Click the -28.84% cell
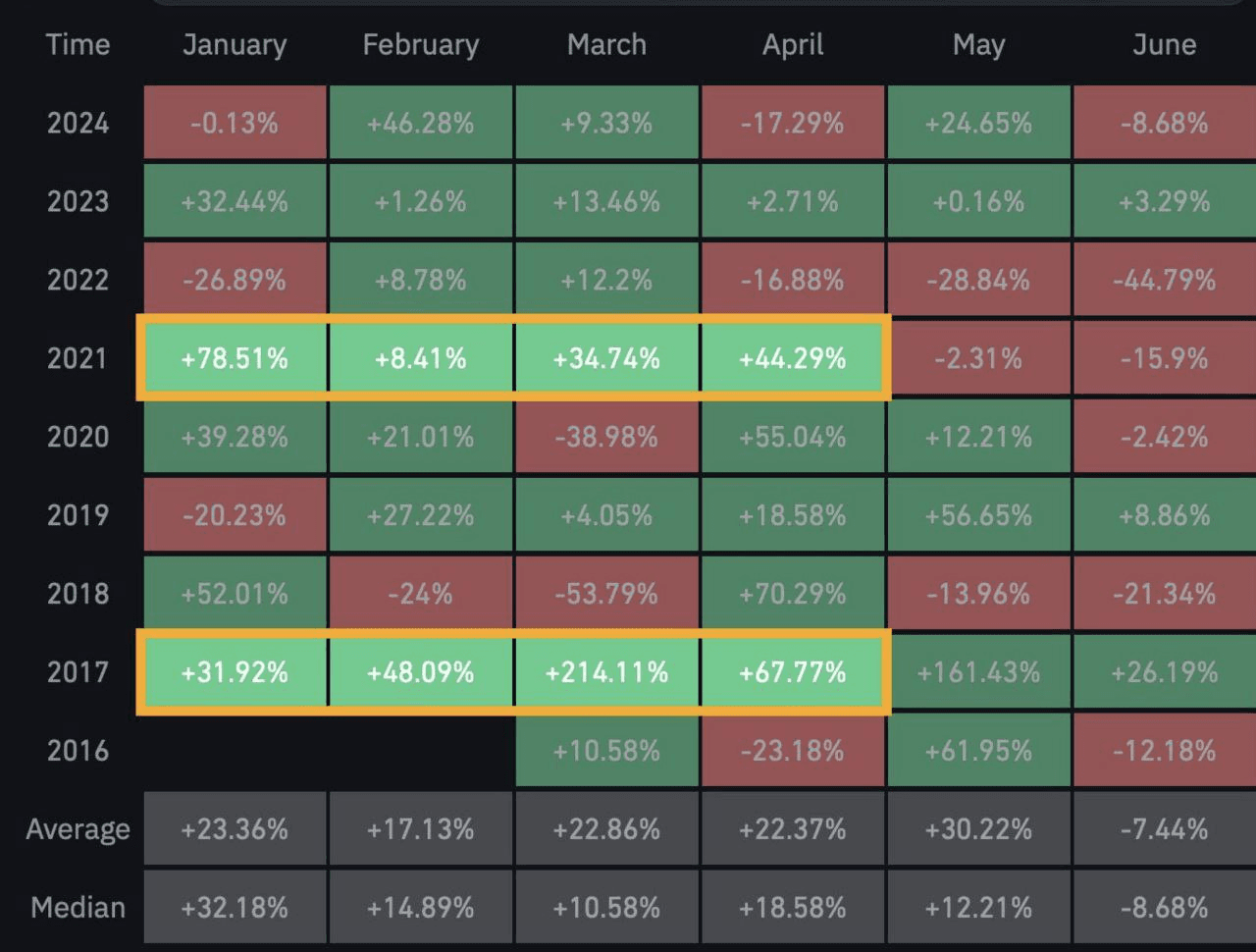This screenshot has height=952, width=1256. point(978,280)
